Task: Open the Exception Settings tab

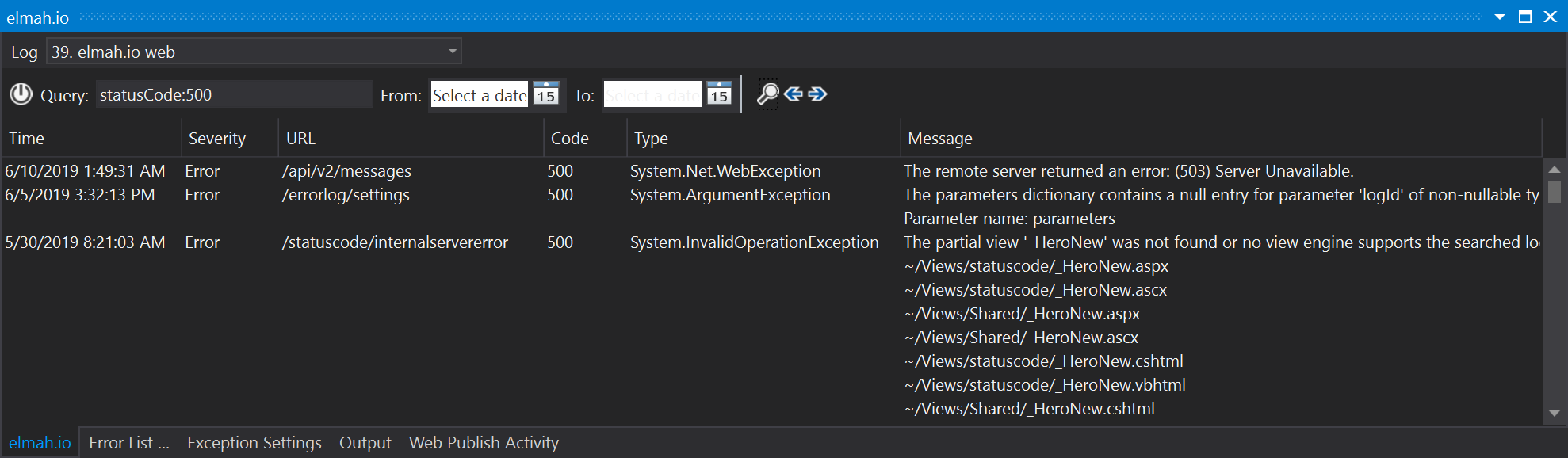Action: (254, 443)
